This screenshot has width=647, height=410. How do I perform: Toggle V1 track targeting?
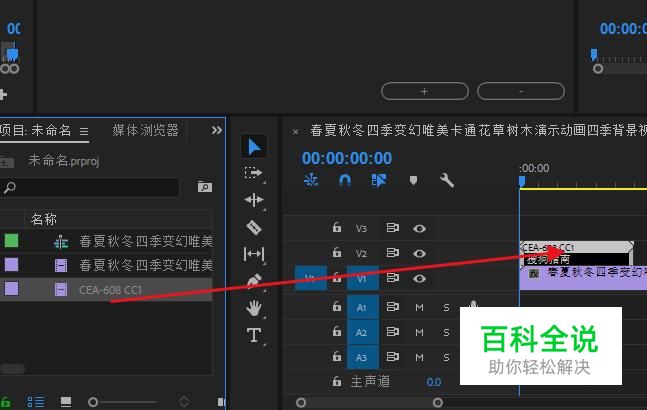(363, 278)
